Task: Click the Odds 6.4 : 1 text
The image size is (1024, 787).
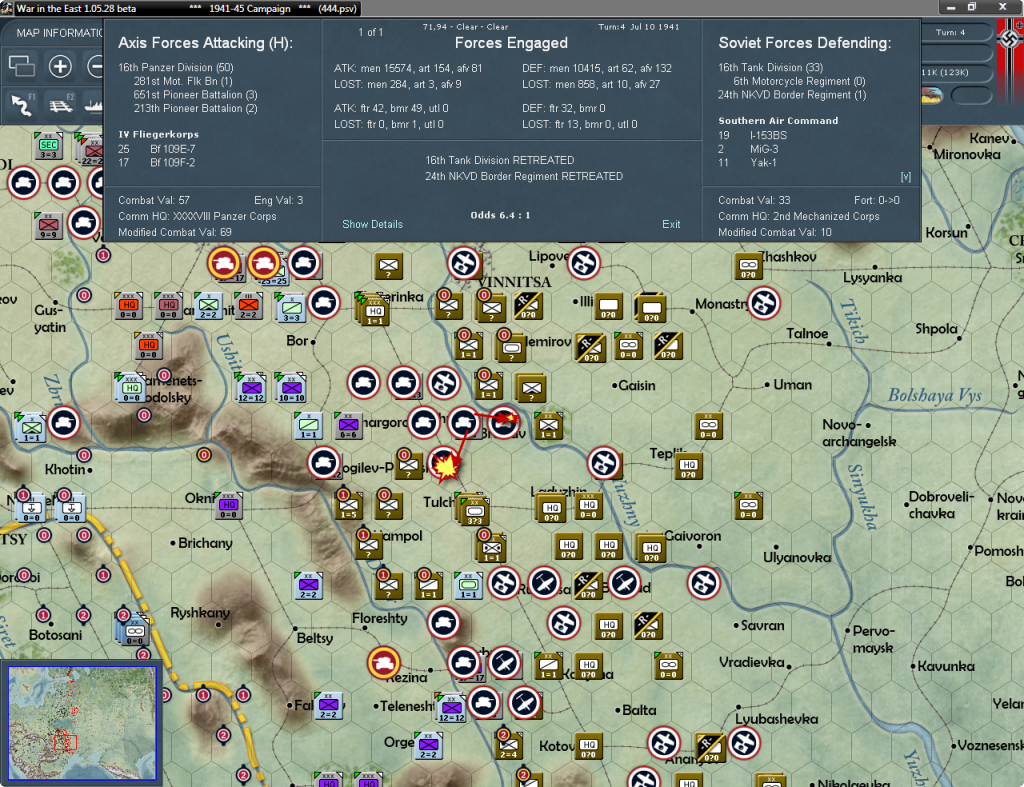Action: [500, 215]
